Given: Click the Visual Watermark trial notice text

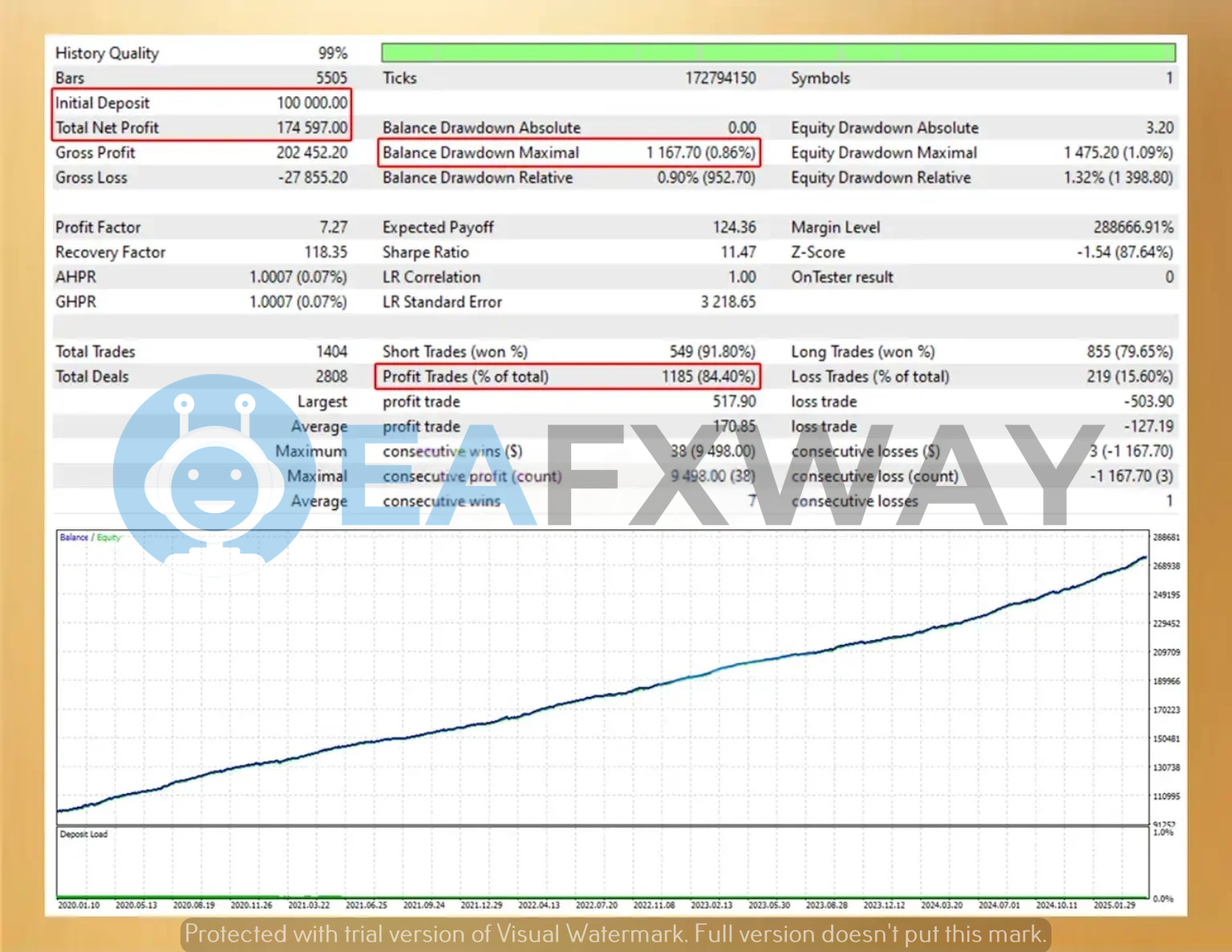Looking at the screenshot, I should [x=615, y=934].
